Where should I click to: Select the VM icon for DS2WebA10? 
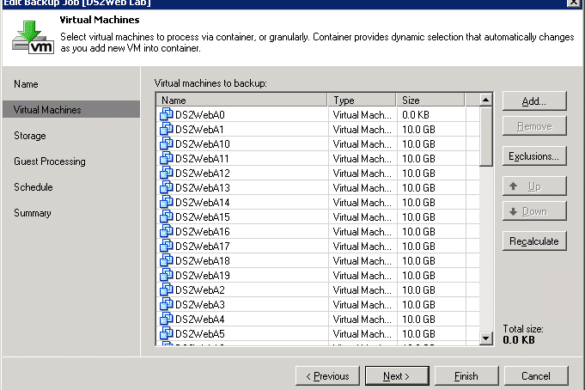point(166,143)
